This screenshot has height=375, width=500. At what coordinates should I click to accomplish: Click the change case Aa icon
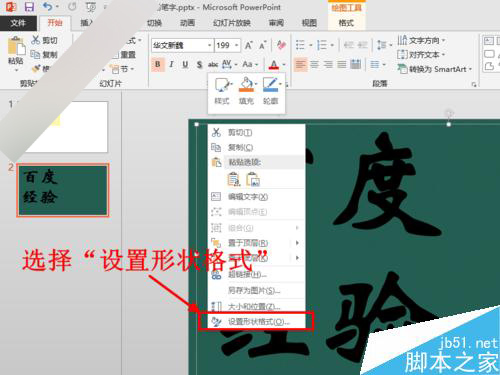tap(247, 64)
